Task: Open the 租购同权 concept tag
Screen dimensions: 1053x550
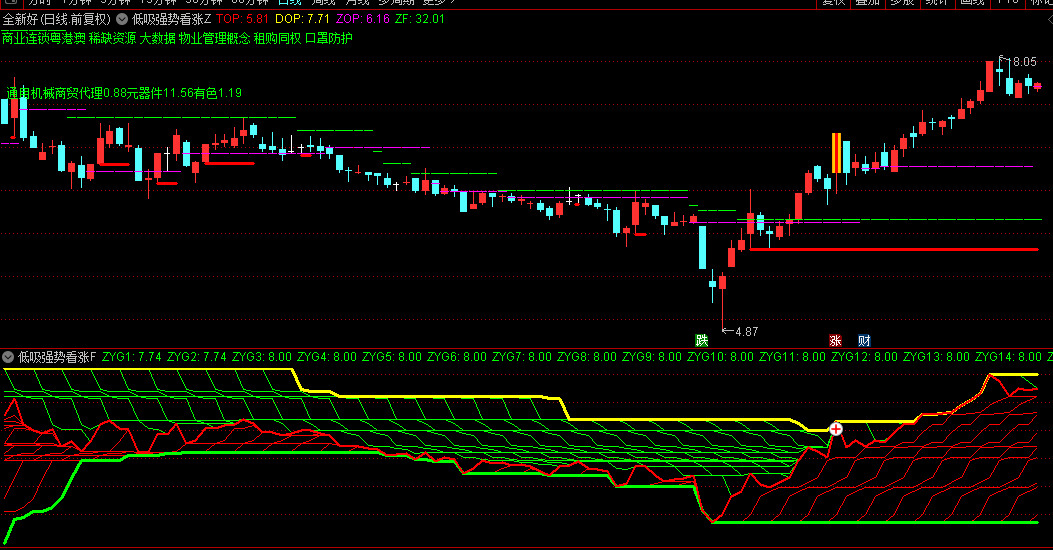Action: coord(277,38)
